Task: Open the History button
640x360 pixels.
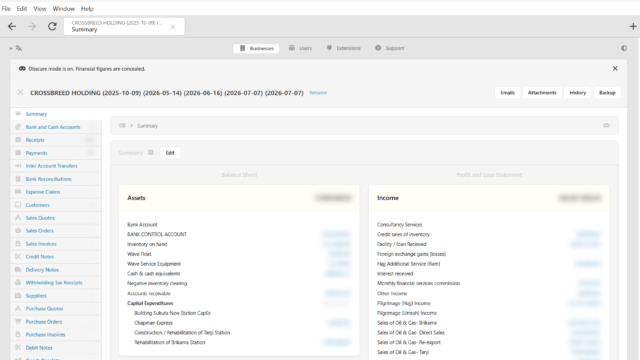Action: click(x=578, y=93)
